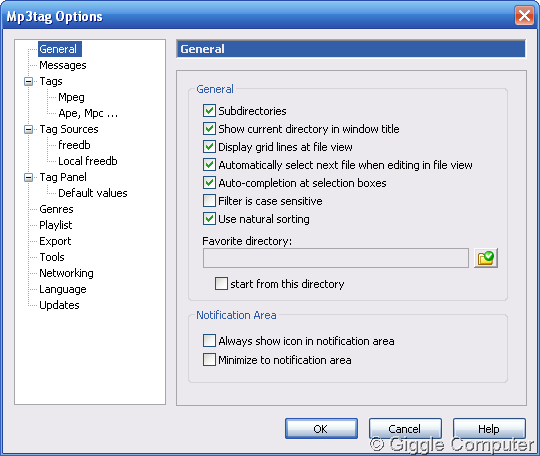Toggle Automatically select next file checkbox

tap(209, 165)
